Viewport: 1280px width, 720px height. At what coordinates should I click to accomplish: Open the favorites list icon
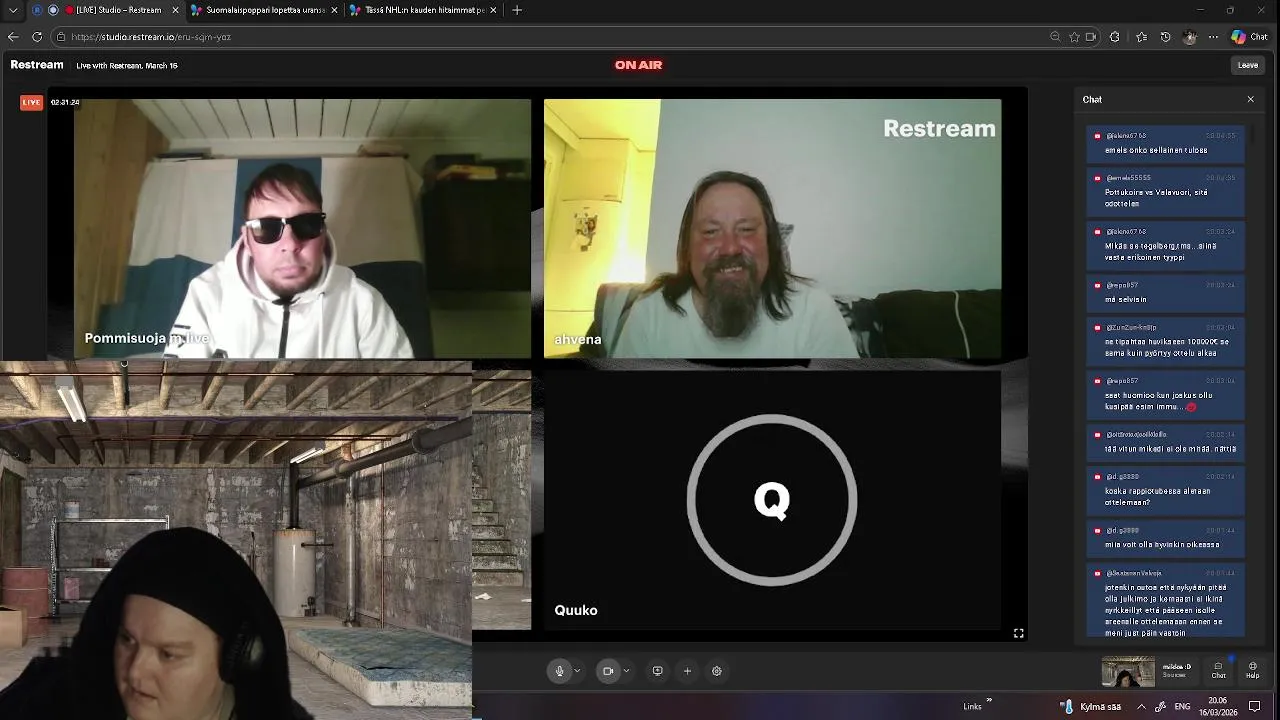click(x=1141, y=37)
